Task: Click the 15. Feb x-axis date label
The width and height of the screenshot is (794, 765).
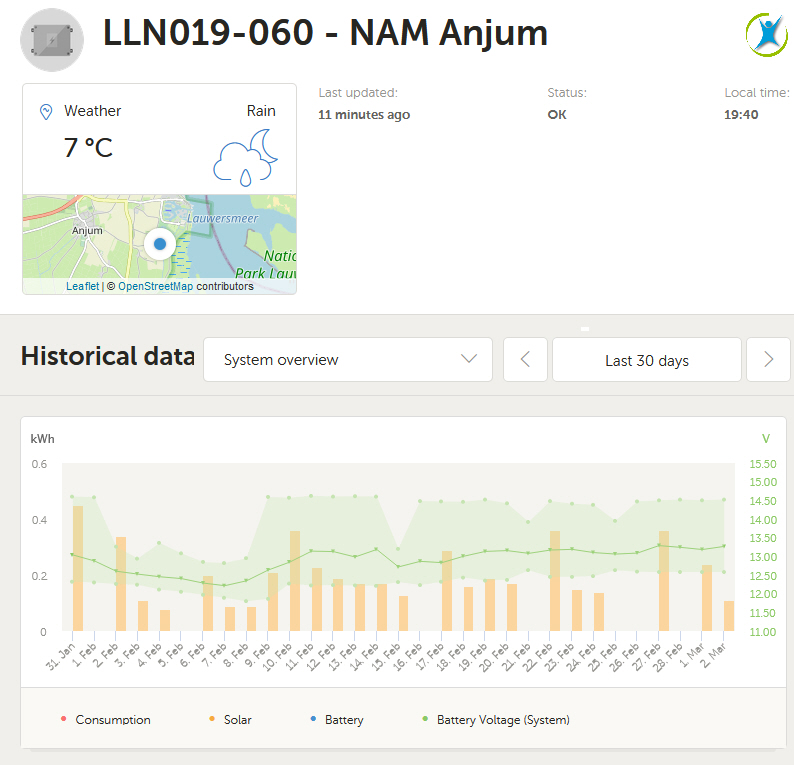Action: tap(386, 656)
